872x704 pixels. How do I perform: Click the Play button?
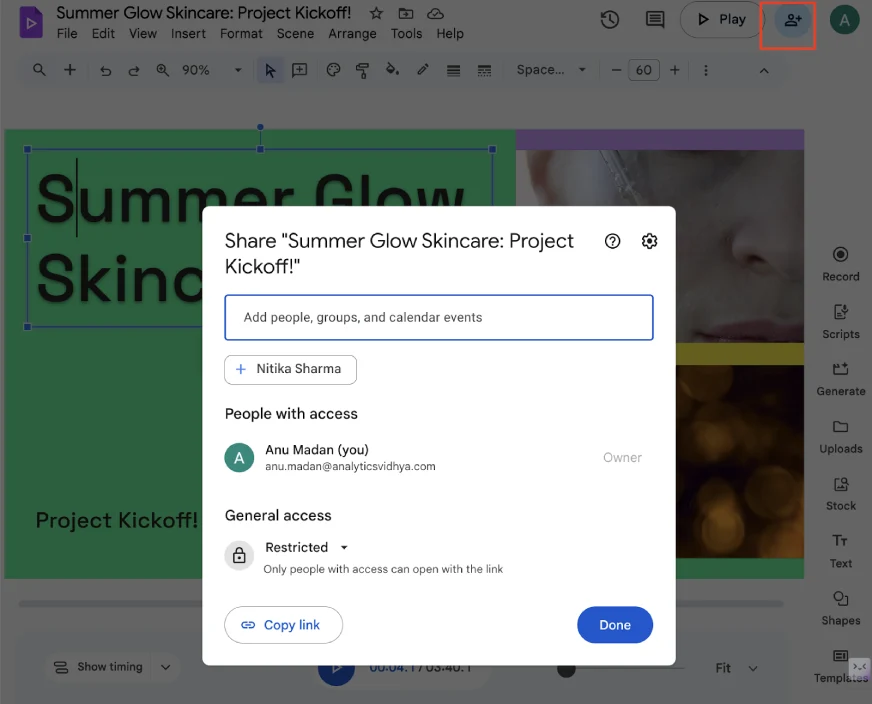click(x=721, y=19)
